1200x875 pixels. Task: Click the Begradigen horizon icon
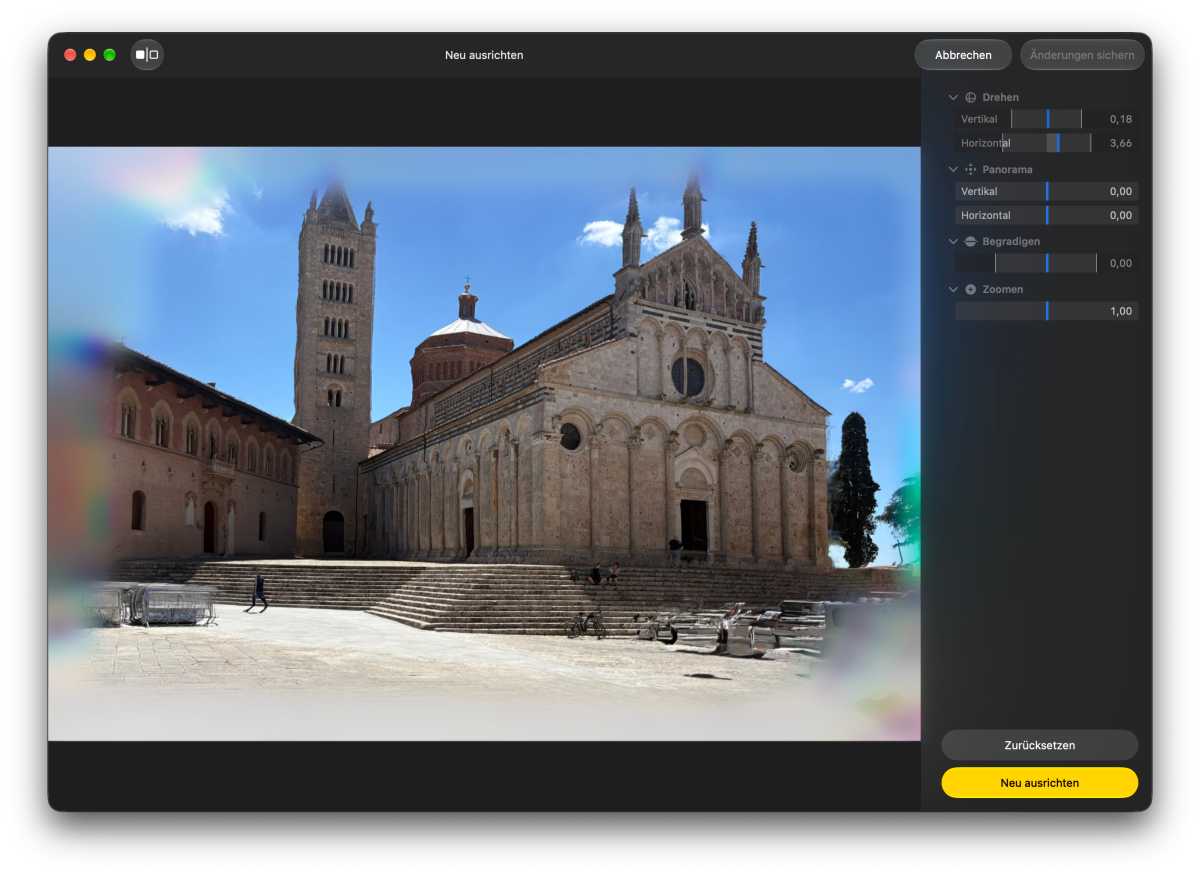(x=970, y=241)
